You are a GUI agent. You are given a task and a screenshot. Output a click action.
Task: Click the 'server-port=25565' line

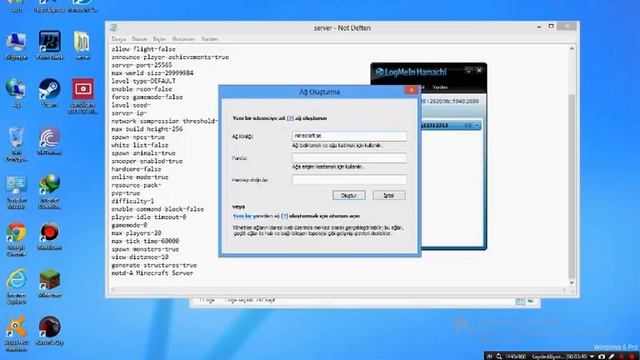pos(142,65)
